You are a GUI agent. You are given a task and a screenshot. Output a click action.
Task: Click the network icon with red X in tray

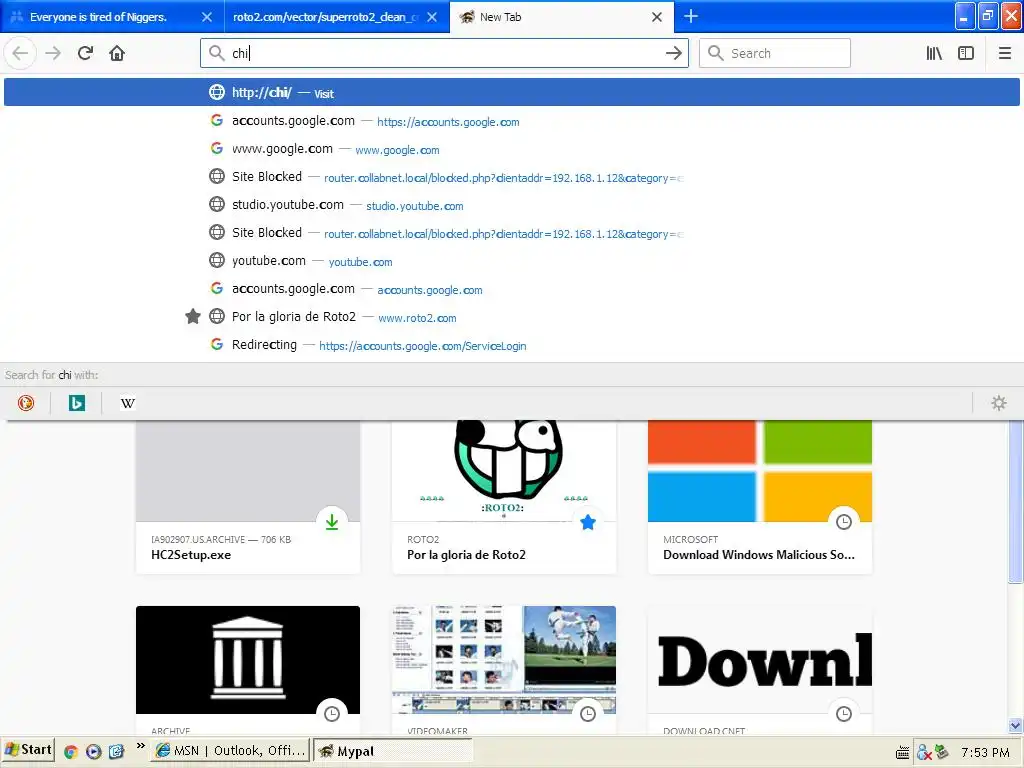923,752
